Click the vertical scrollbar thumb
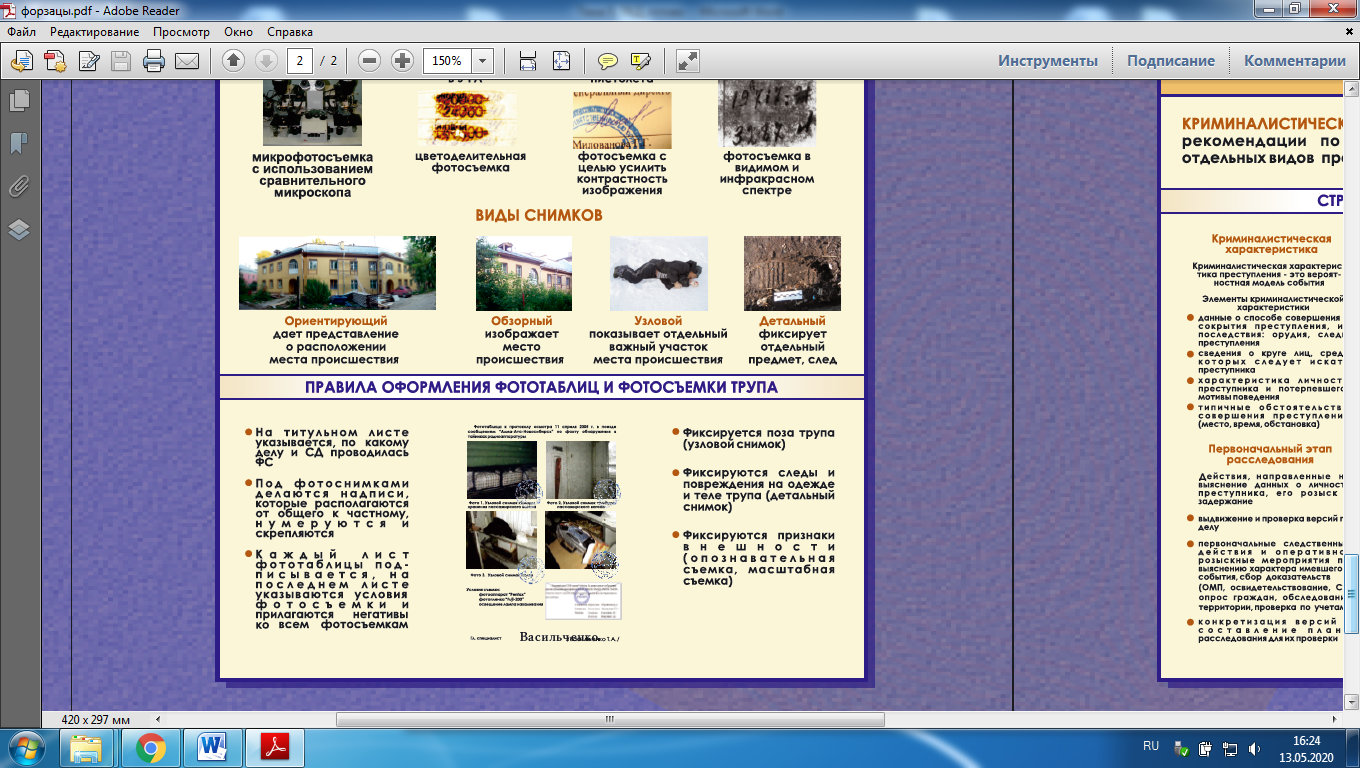The image size is (1360, 768). (x=1351, y=592)
